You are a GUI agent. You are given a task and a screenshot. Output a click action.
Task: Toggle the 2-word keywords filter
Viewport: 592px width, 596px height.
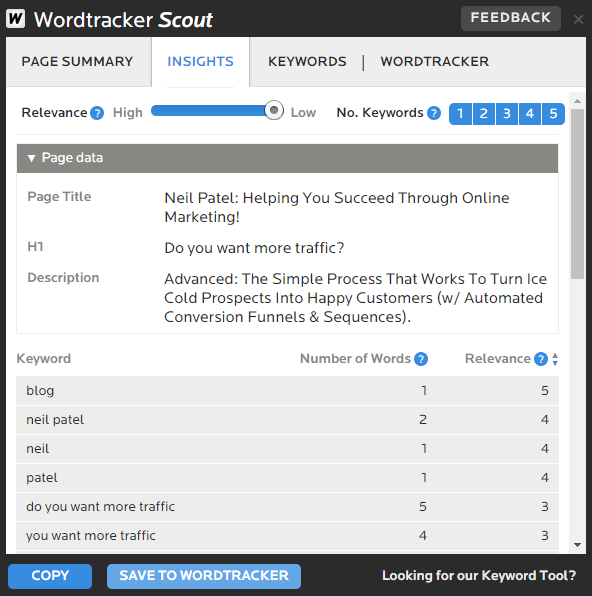[484, 114]
